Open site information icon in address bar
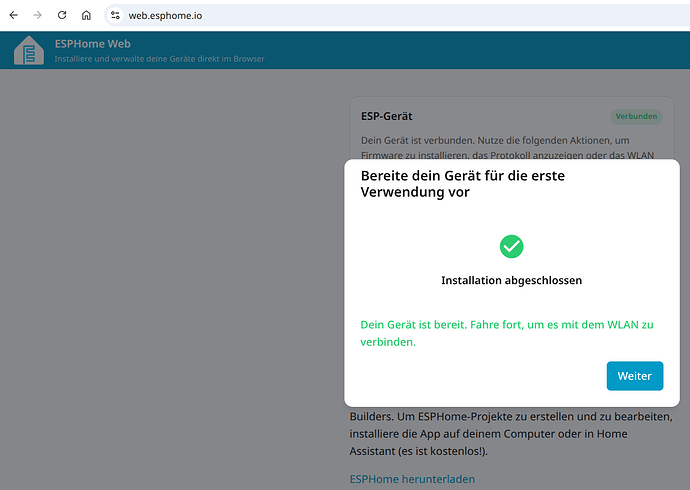 [x=115, y=15]
